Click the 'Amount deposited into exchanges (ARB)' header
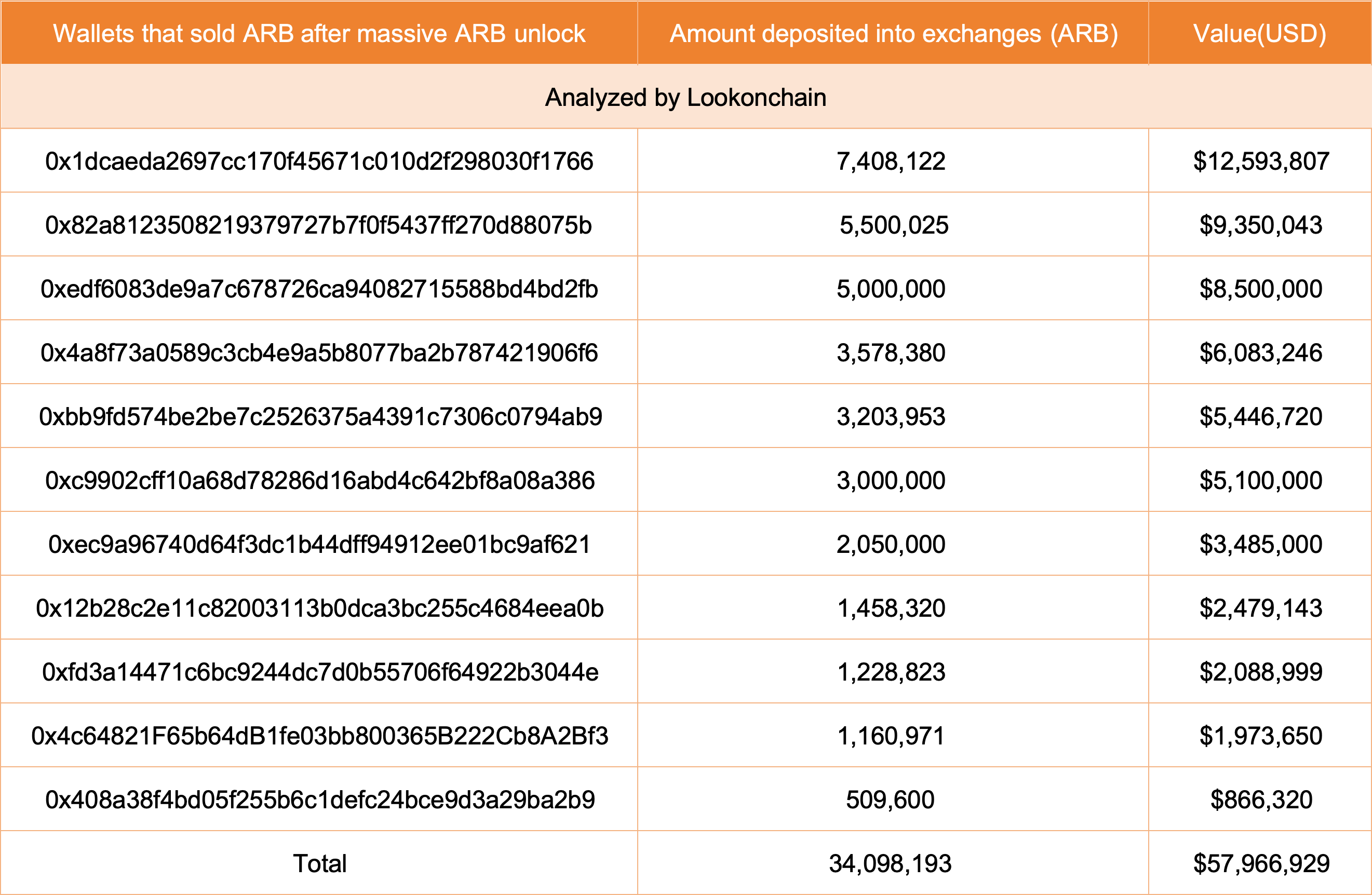Viewport: 1372px width, 895px height. [893, 33]
